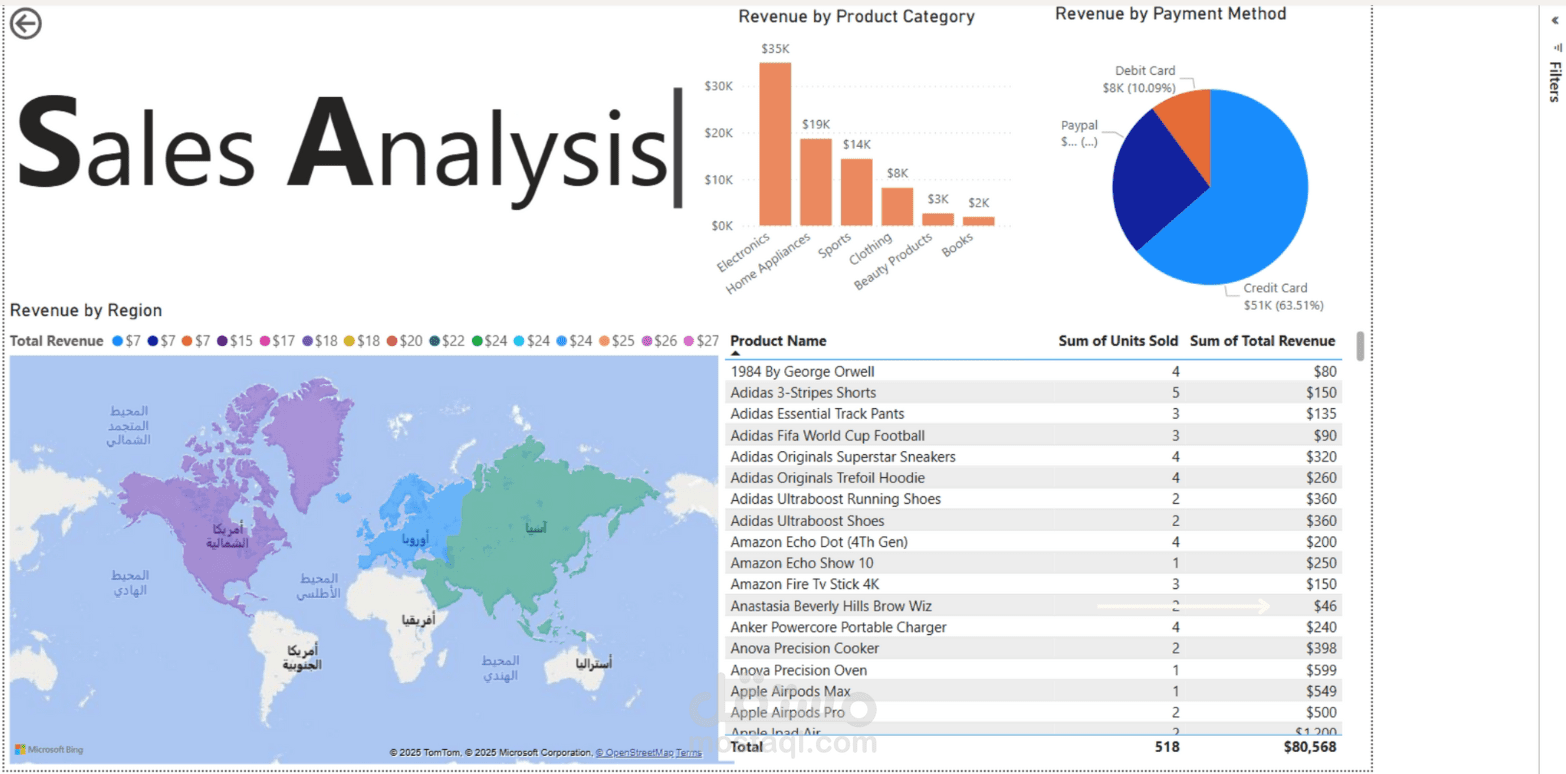Open the map Terms link
The height and width of the screenshot is (774, 1566).
click(688, 752)
